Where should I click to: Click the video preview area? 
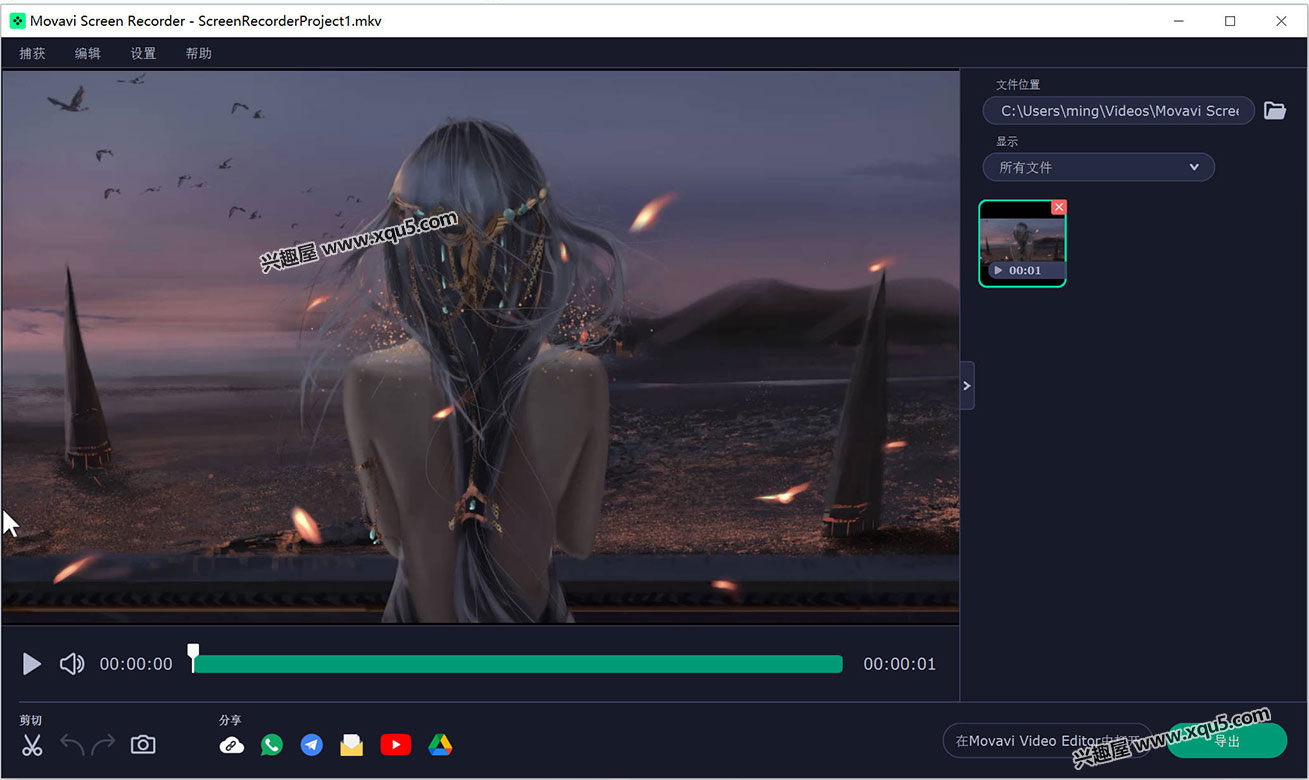point(480,347)
